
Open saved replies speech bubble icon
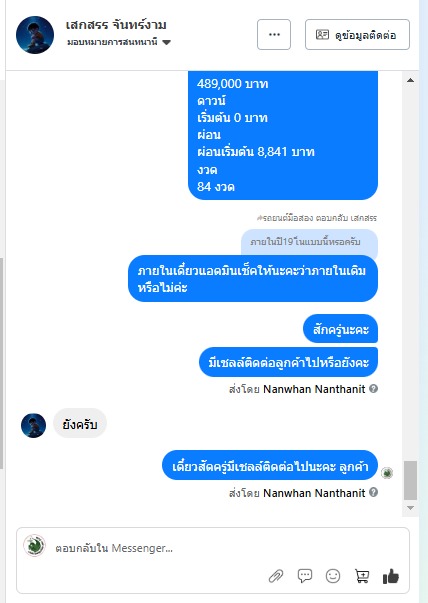coord(305,576)
